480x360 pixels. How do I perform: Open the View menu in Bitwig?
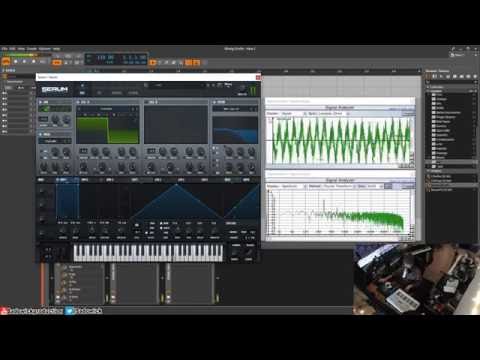pyautogui.click(x=21, y=49)
